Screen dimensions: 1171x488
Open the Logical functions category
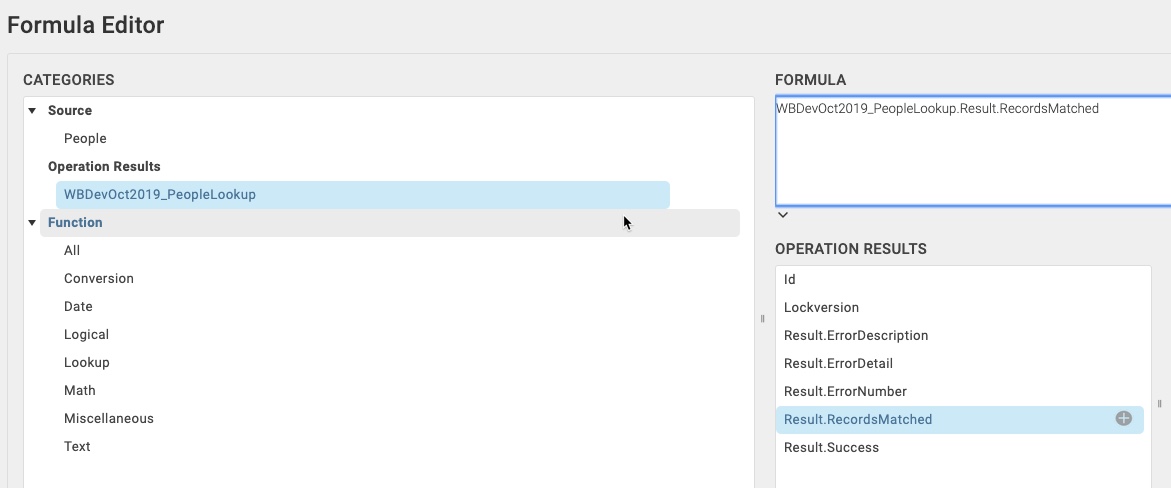pyautogui.click(x=87, y=334)
